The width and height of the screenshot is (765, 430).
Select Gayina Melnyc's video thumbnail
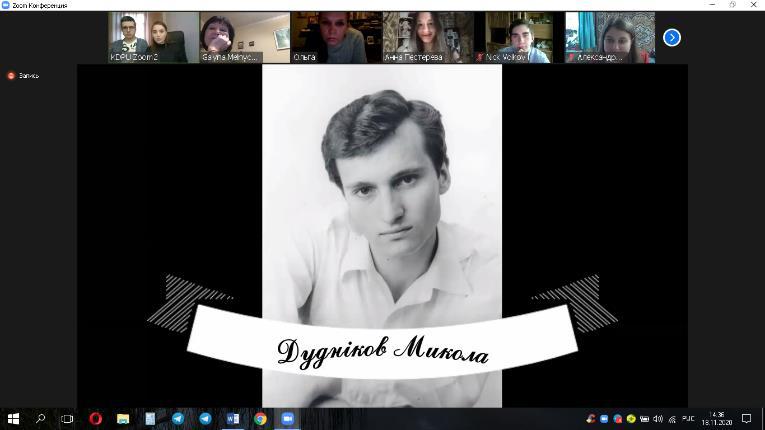[x=244, y=37]
